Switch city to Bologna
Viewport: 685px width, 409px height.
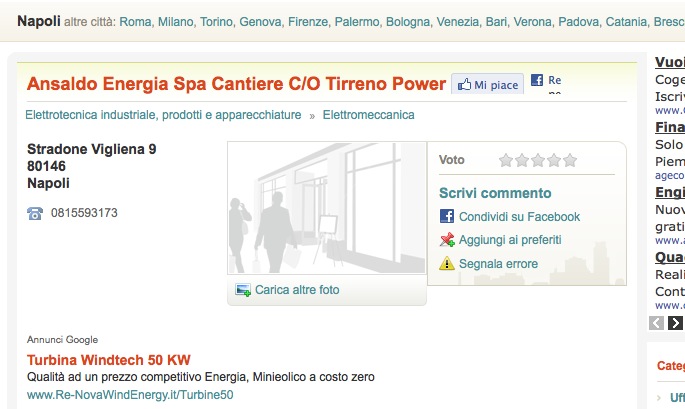pos(408,21)
